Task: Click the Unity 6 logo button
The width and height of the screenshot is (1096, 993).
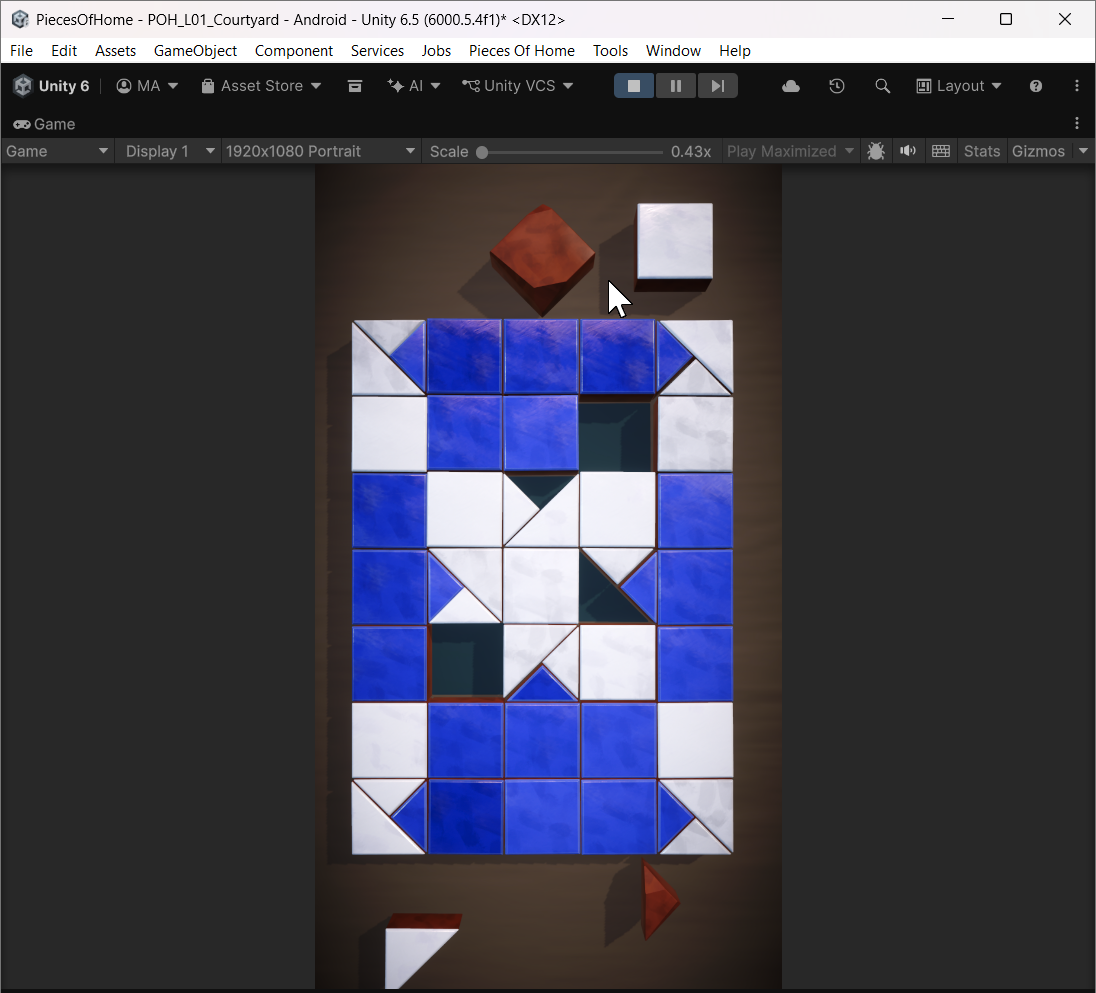Action: [52, 86]
